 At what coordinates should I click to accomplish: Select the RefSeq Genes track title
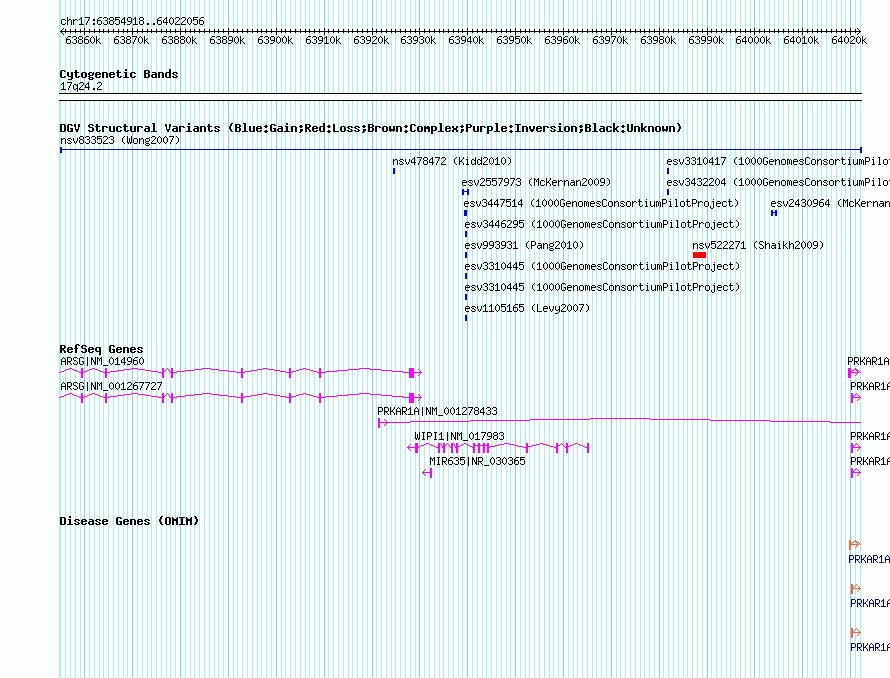(x=102, y=349)
